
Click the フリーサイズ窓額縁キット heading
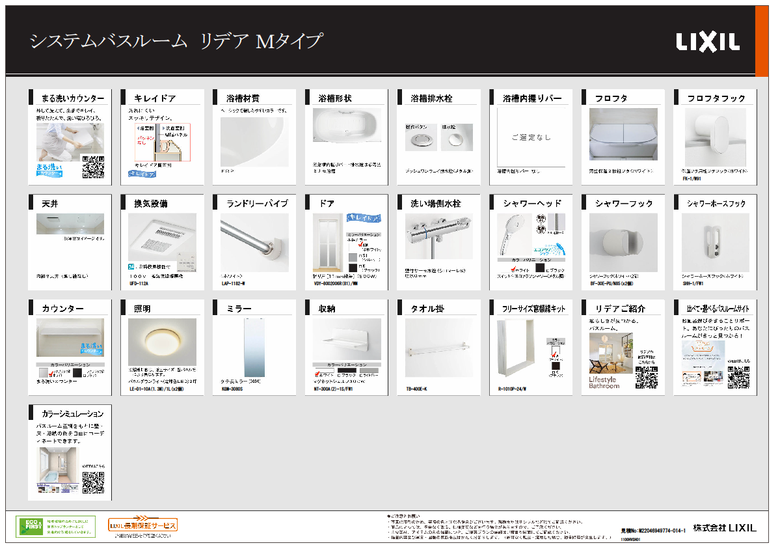click(x=534, y=309)
